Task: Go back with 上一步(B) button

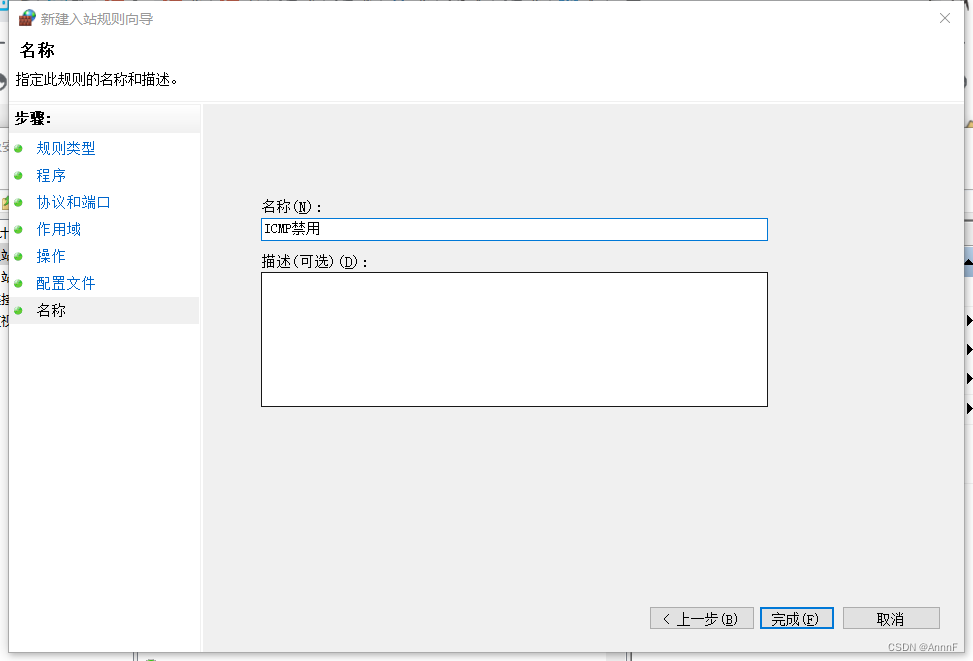Action: click(702, 619)
